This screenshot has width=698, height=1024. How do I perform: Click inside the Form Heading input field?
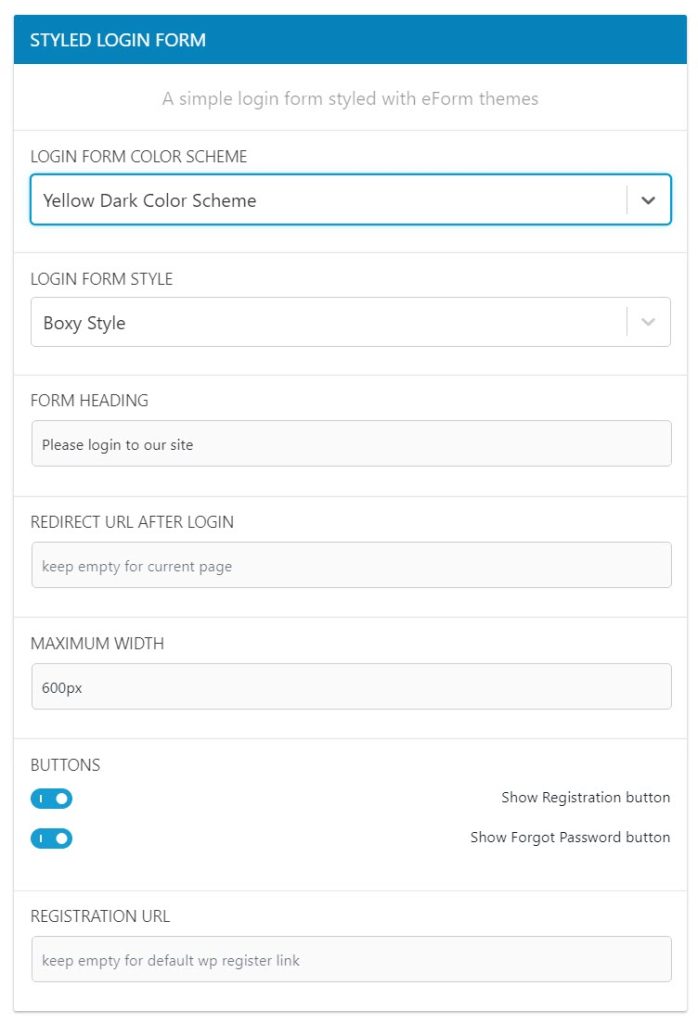pyautogui.click(x=350, y=443)
